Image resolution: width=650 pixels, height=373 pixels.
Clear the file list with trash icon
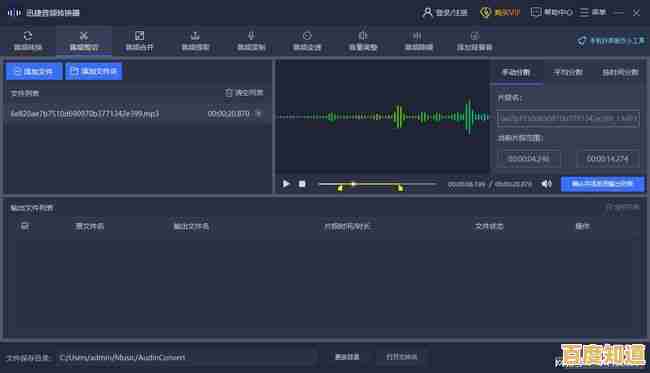(244, 92)
